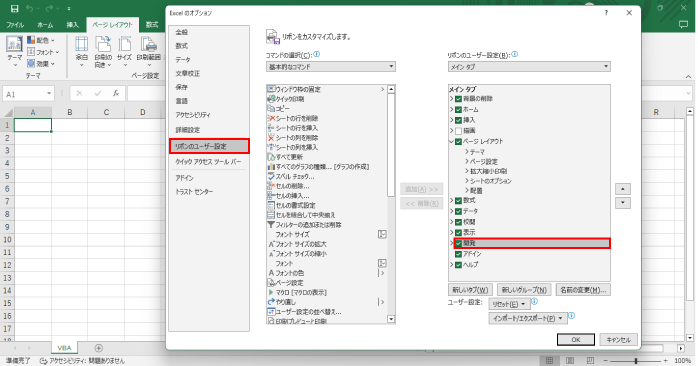Viewport: 698px width, 366px height.
Task: Add a new sheet with plus icon
Action: click(x=99, y=348)
